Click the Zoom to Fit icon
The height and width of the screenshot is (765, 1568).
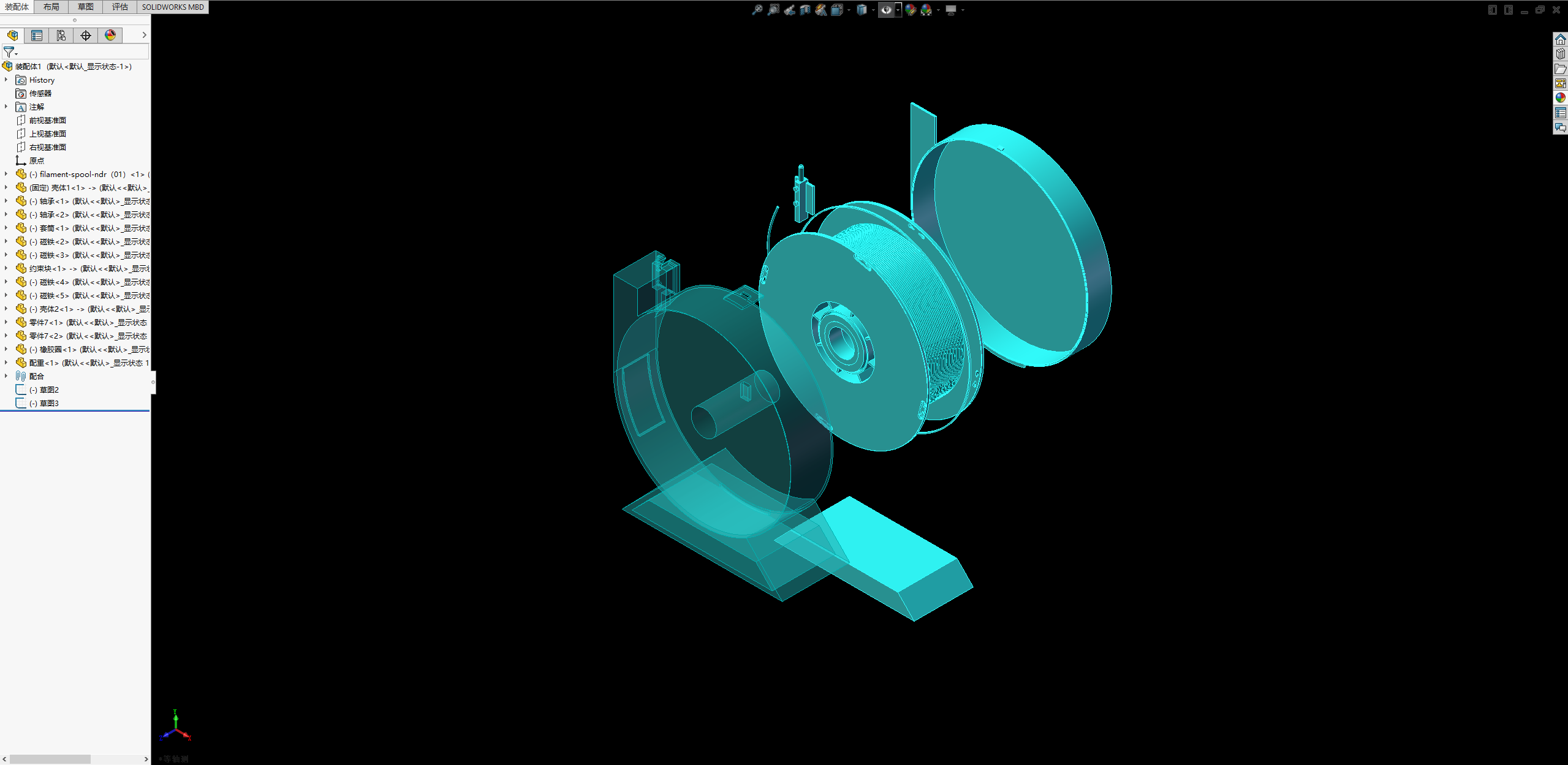click(x=757, y=10)
